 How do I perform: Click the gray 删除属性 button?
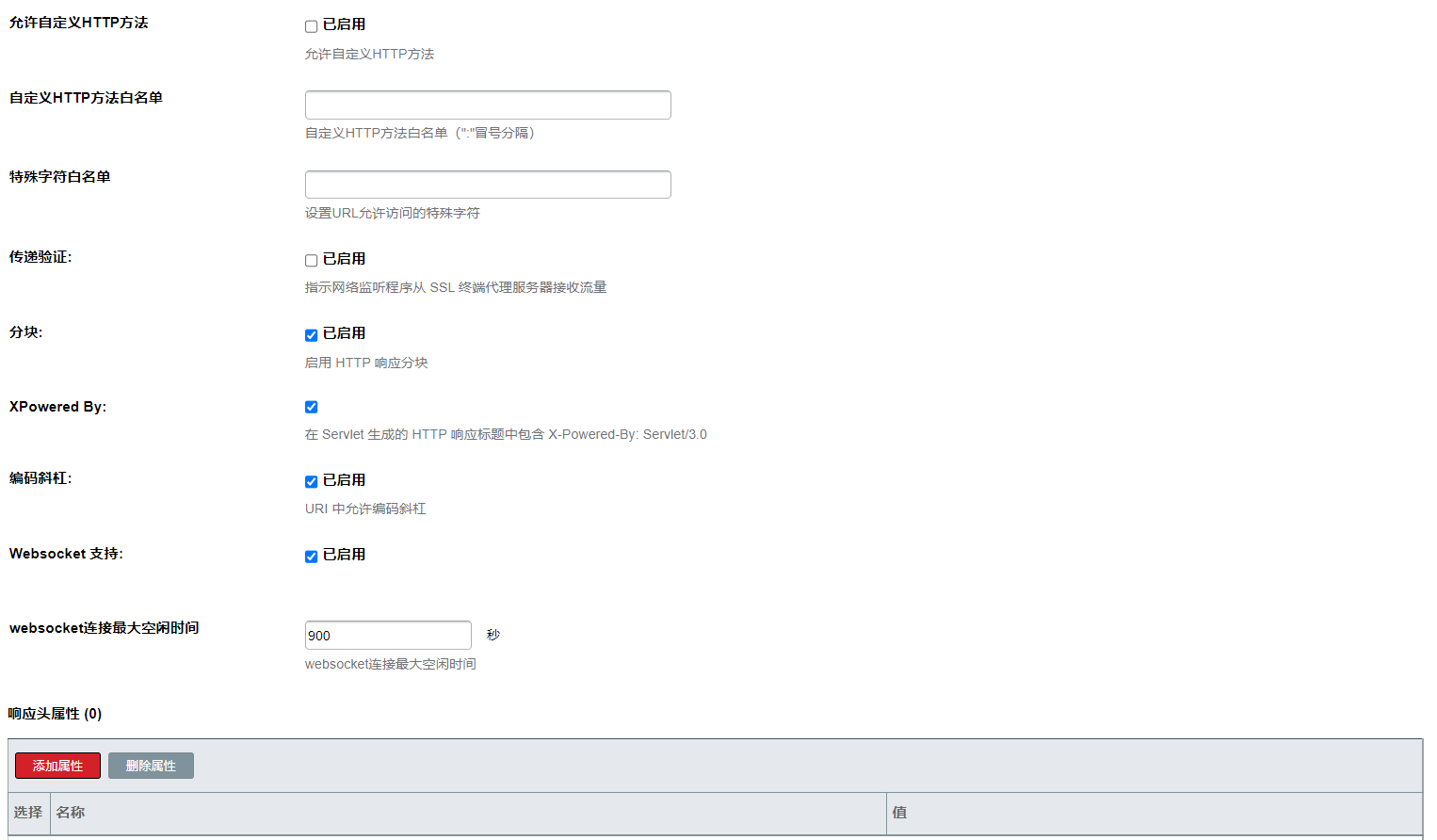[x=151, y=766]
